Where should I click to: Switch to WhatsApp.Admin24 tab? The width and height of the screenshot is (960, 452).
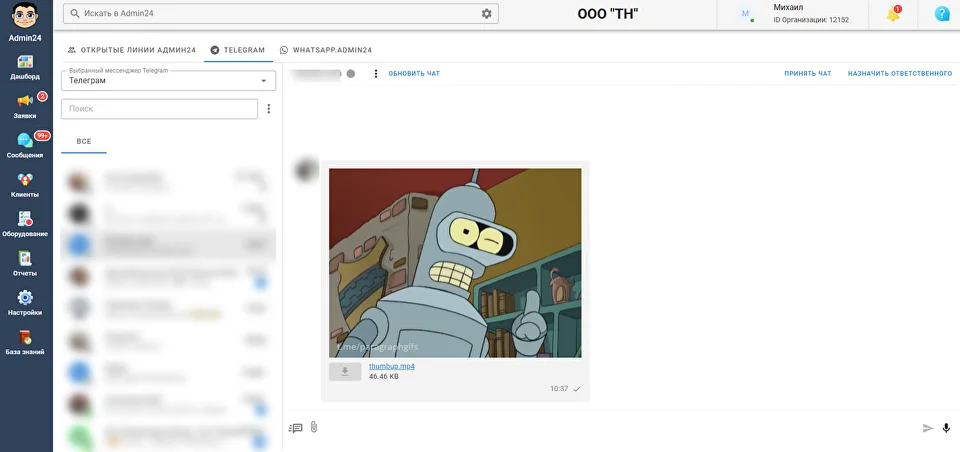[326, 50]
